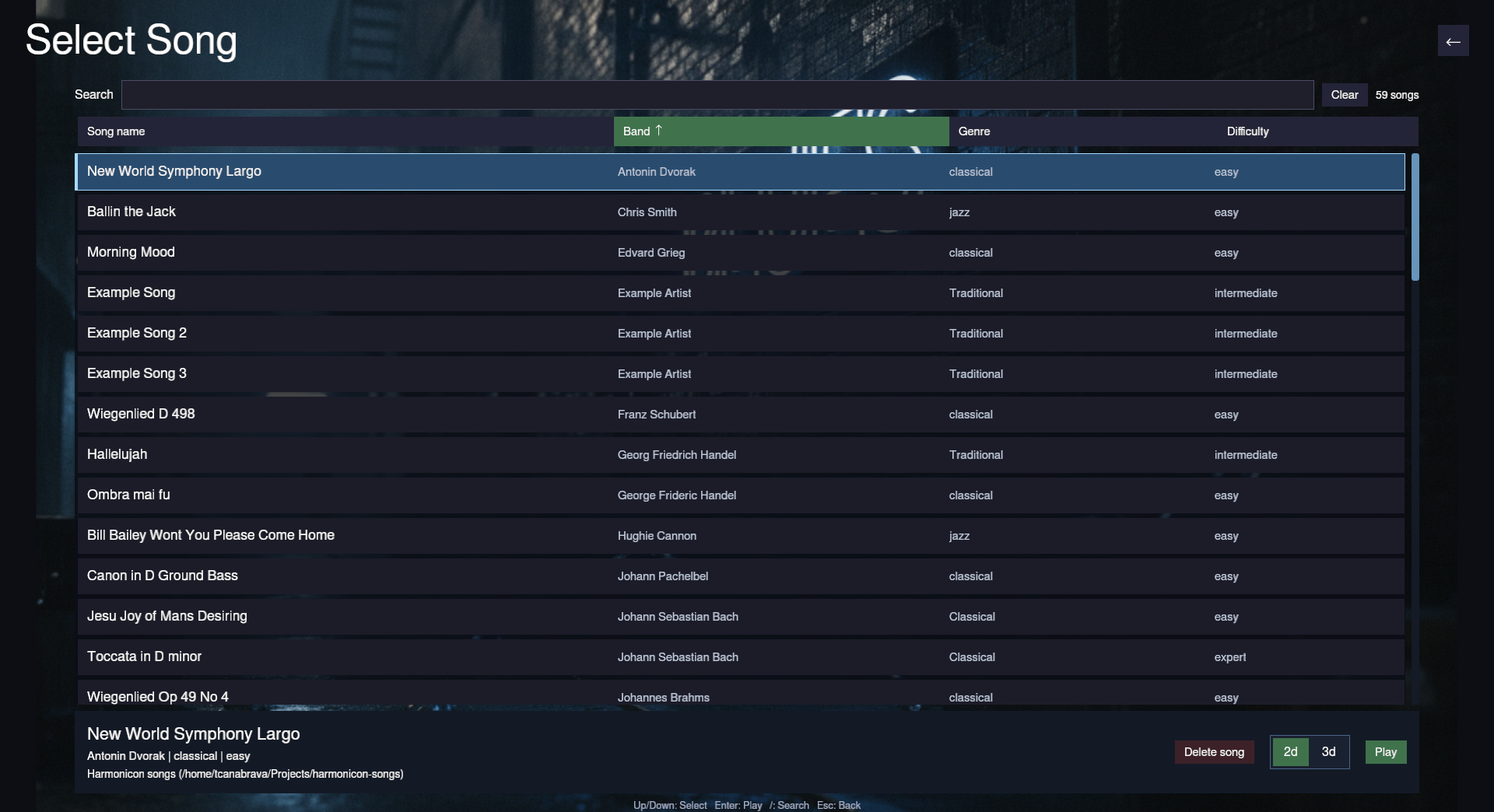Choose Jesu Joy of Mans Desiring

pyautogui.click(x=740, y=617)
